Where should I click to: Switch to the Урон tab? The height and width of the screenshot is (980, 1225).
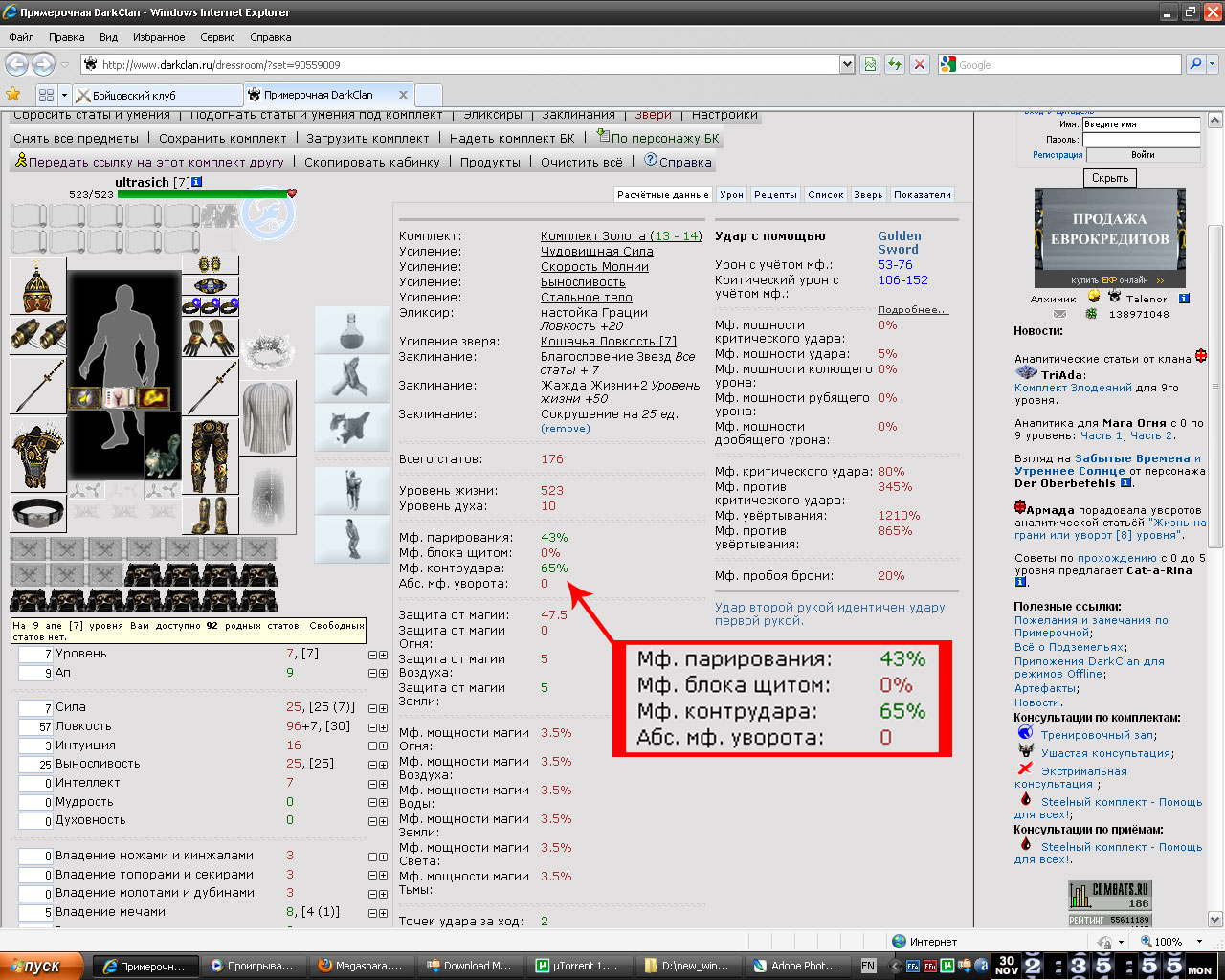tap(731, 194)
